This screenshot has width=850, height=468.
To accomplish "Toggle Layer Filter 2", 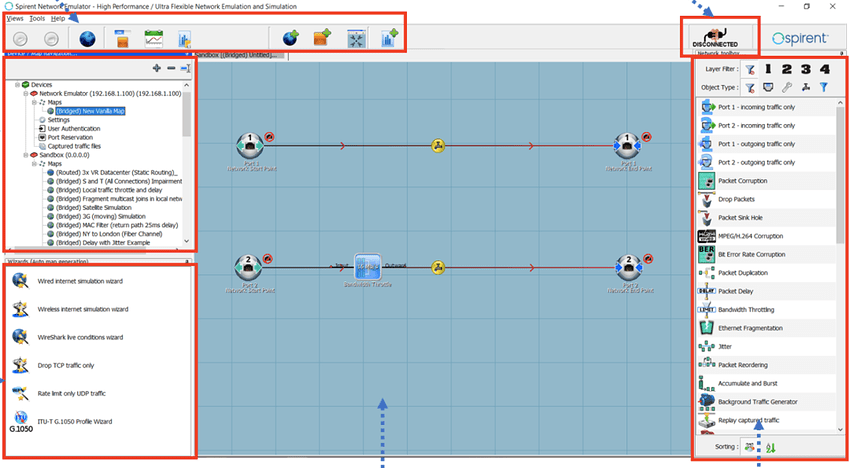I will 787,69.
